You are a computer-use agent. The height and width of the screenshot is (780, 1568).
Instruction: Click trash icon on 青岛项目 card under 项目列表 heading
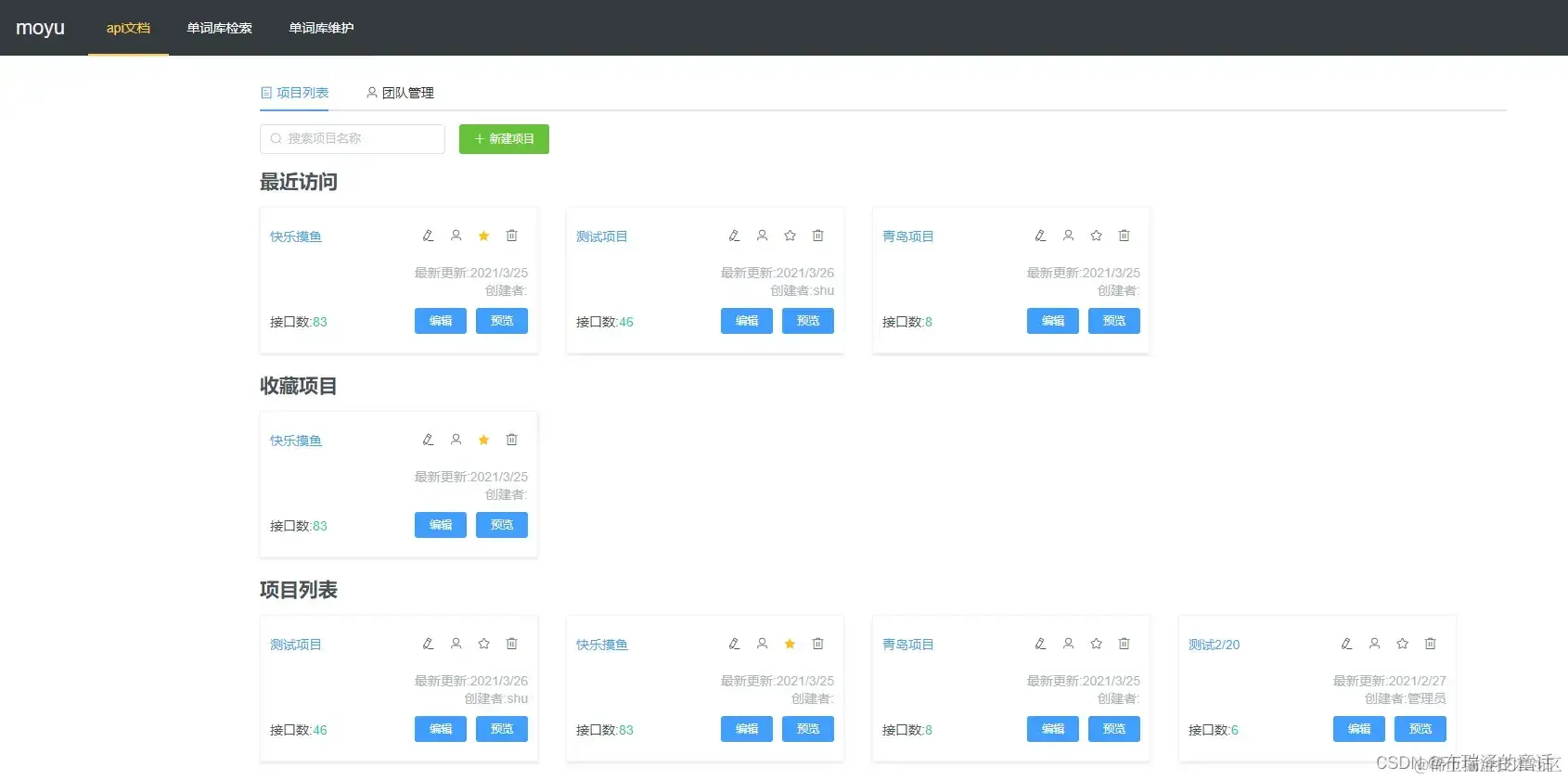point(1124,644)
